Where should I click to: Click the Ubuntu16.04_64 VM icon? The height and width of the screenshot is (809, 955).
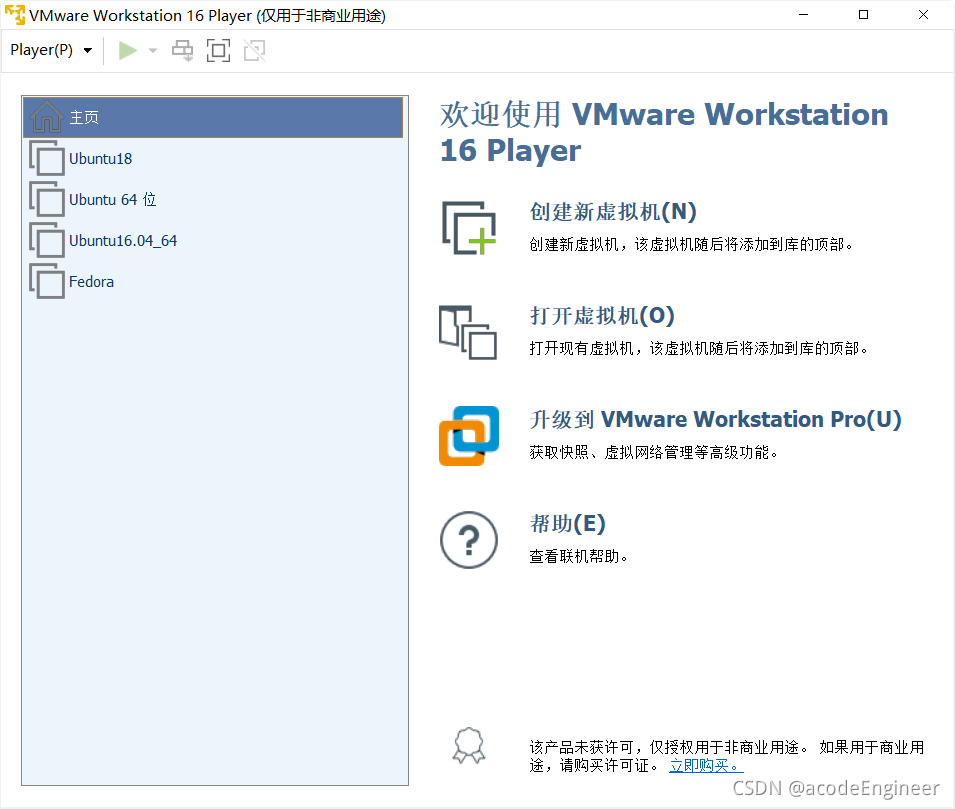[x=47, y=241]
